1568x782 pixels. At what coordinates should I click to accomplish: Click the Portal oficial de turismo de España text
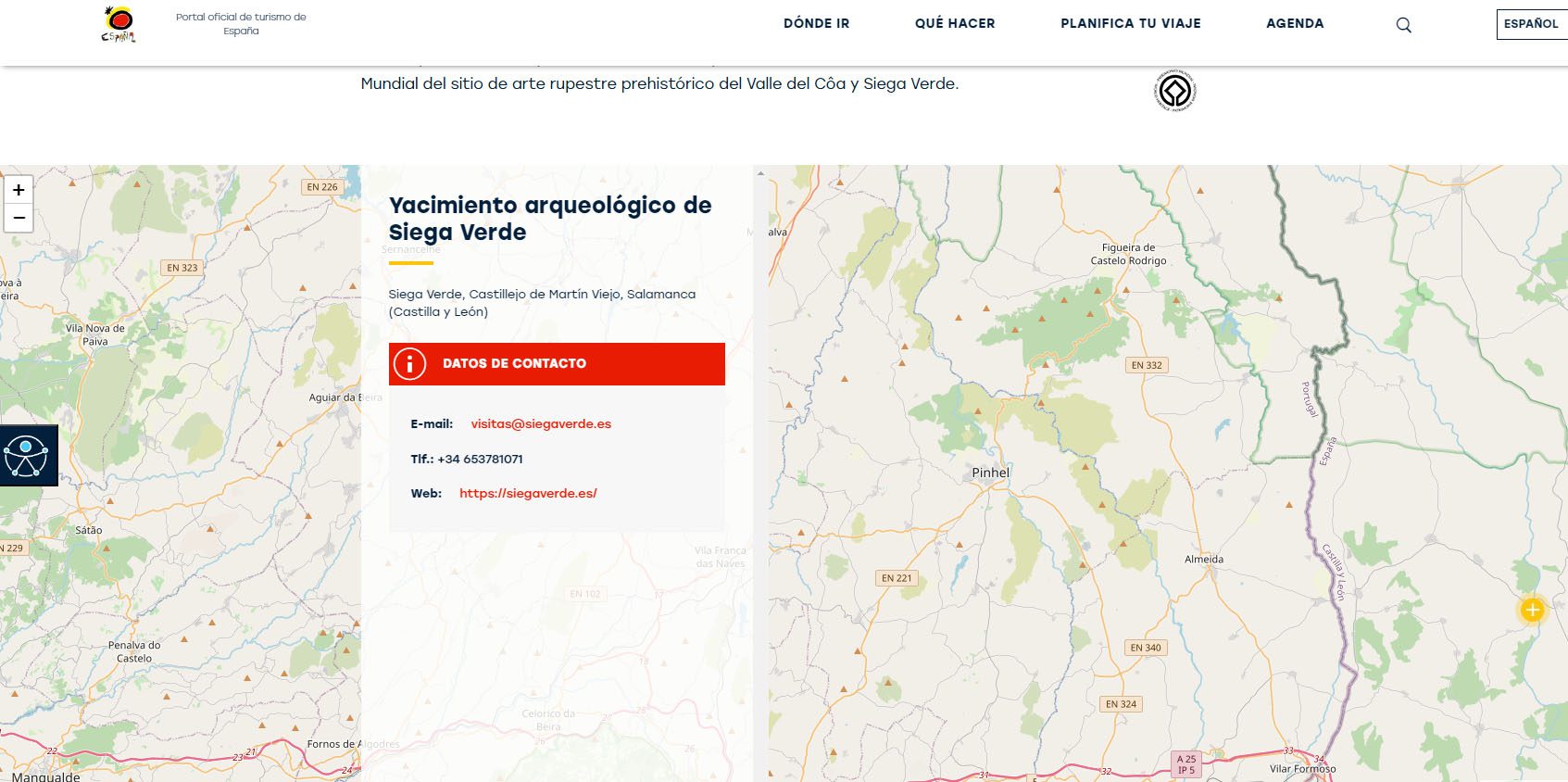point(241,24)
